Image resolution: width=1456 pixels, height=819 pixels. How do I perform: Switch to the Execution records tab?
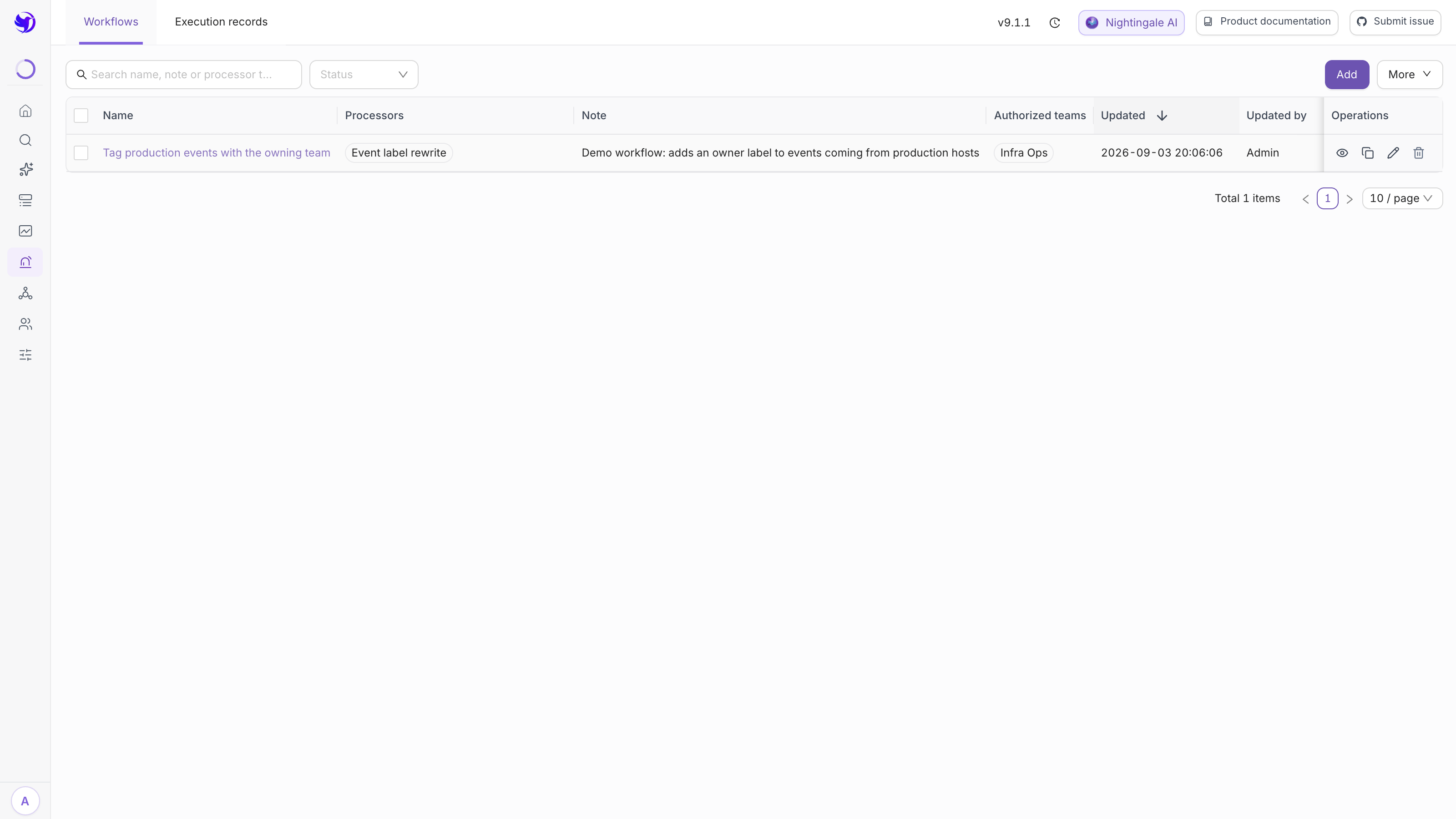(221, 21)
